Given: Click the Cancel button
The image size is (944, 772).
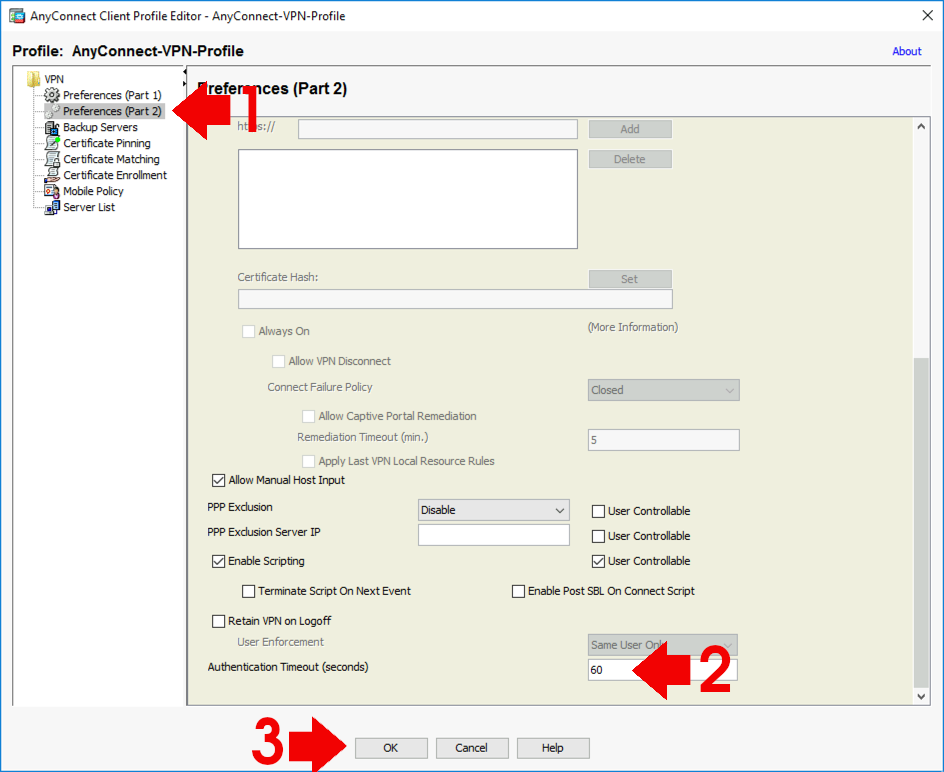Looking at the screenshot, I should tap(472, 748).
